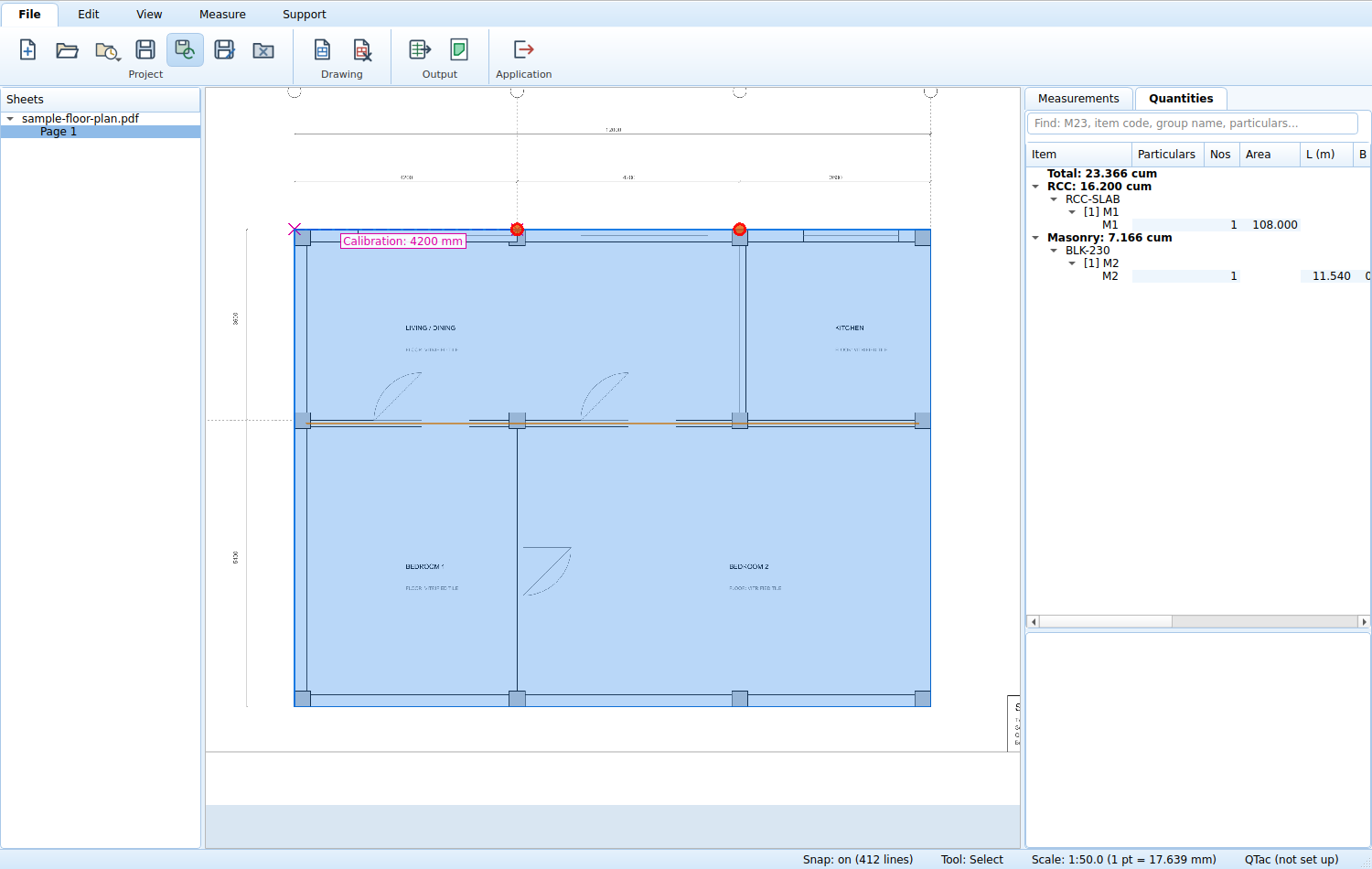Select the Quantities tab
This screenshot has height=869, width=1372.
(x=1181, y=98)
